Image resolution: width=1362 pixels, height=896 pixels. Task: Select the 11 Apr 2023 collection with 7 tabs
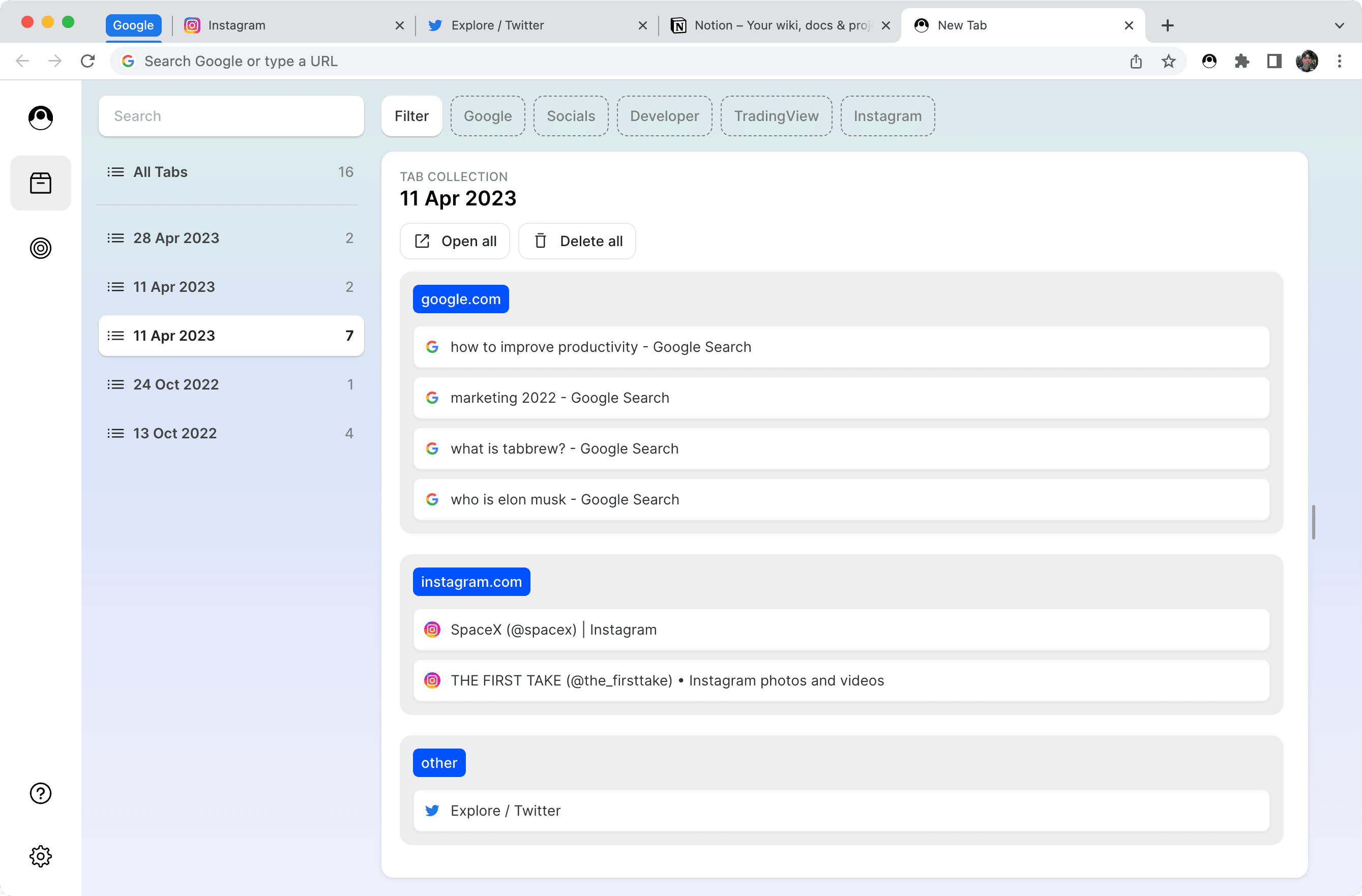click(x=231, y=336)
